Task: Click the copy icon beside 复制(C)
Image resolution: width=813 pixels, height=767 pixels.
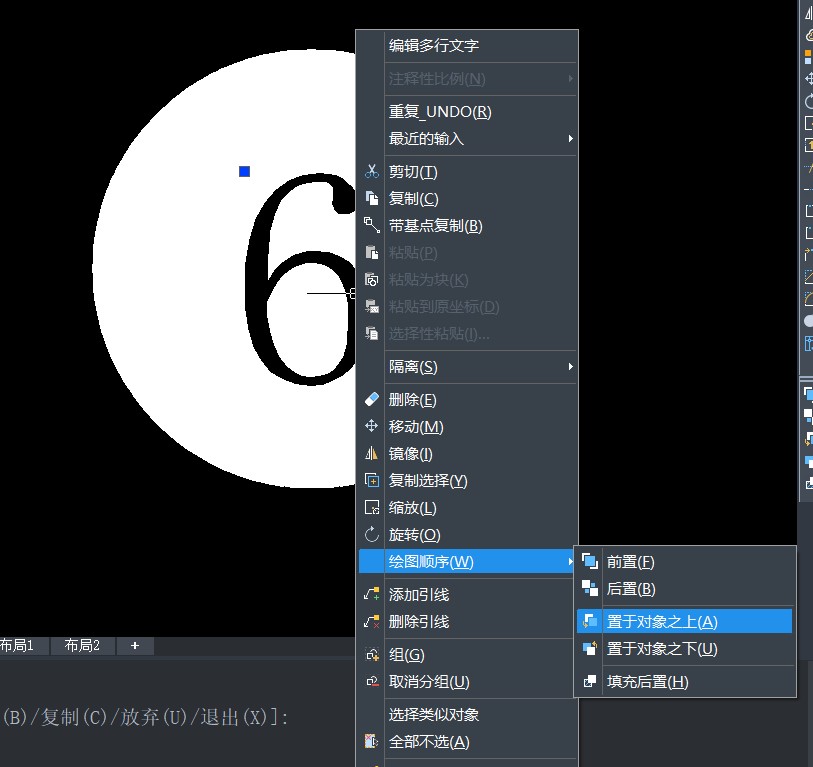Action: [x=371, y=199]
